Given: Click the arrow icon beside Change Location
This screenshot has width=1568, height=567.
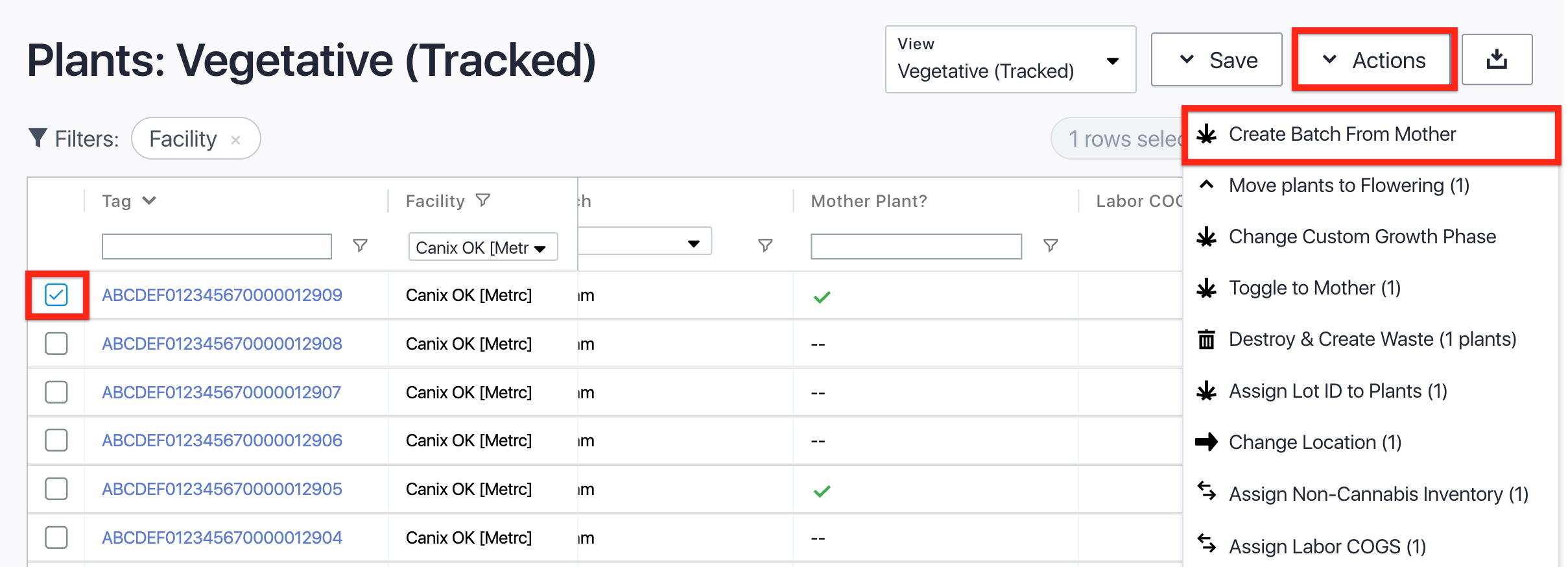Looking at the screenshot, I should point(1206,442).
